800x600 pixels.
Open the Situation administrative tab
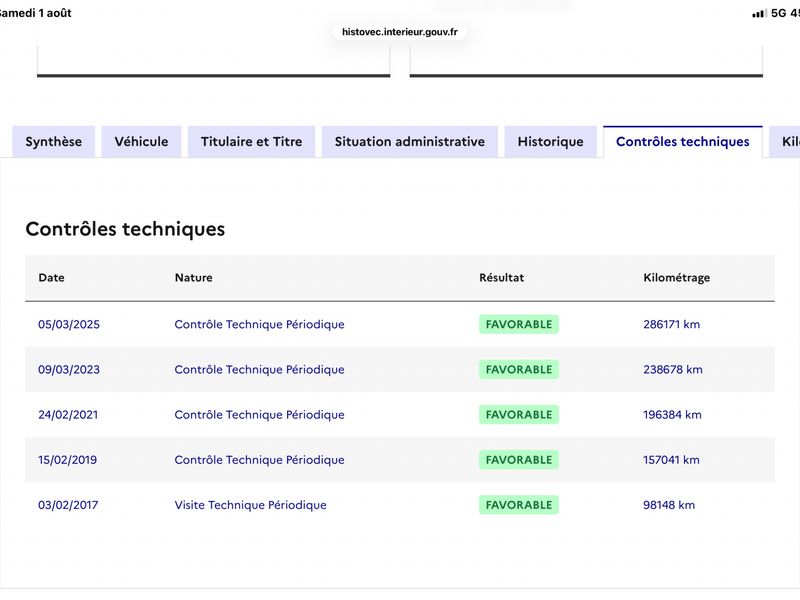410,141
